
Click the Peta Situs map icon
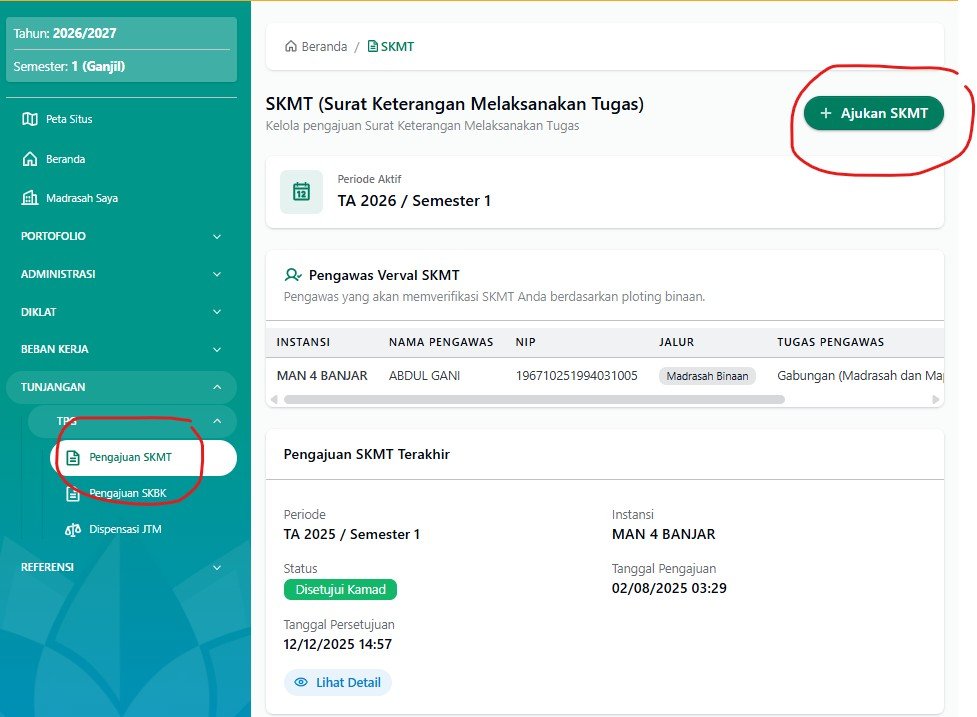30,119
